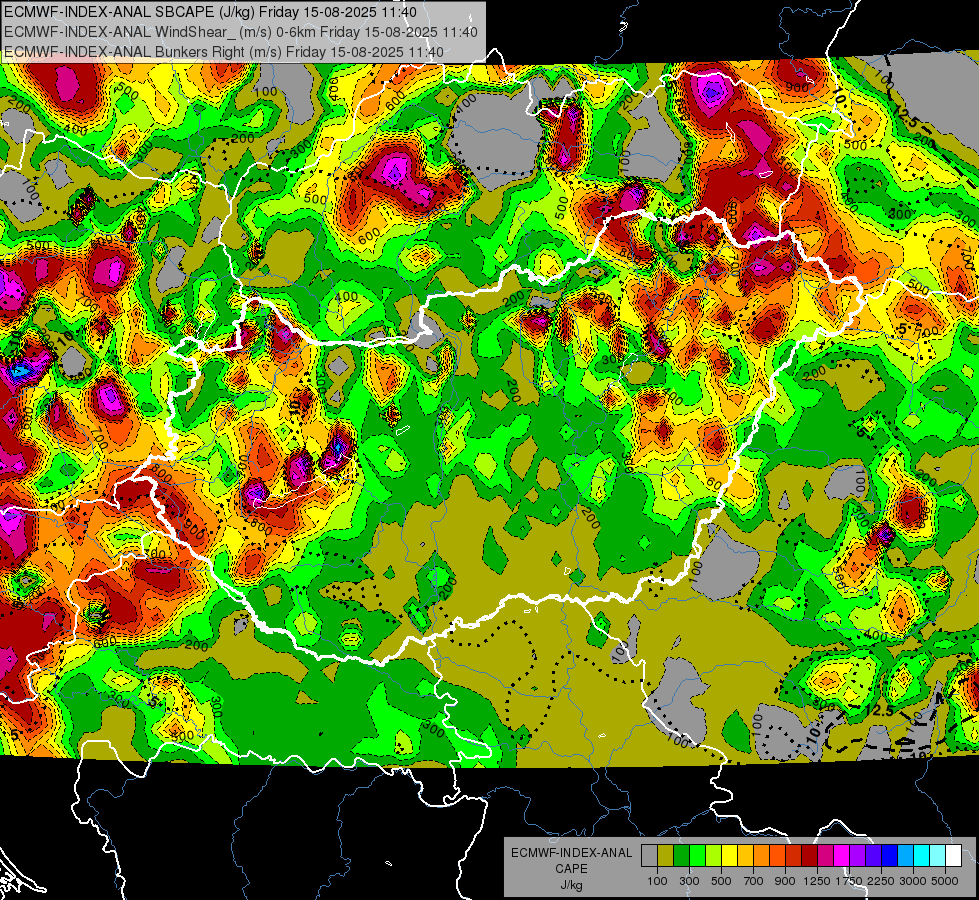979x900 pixels.
Task: Click the 2250 value label under legend
Action: pos(882,881)
